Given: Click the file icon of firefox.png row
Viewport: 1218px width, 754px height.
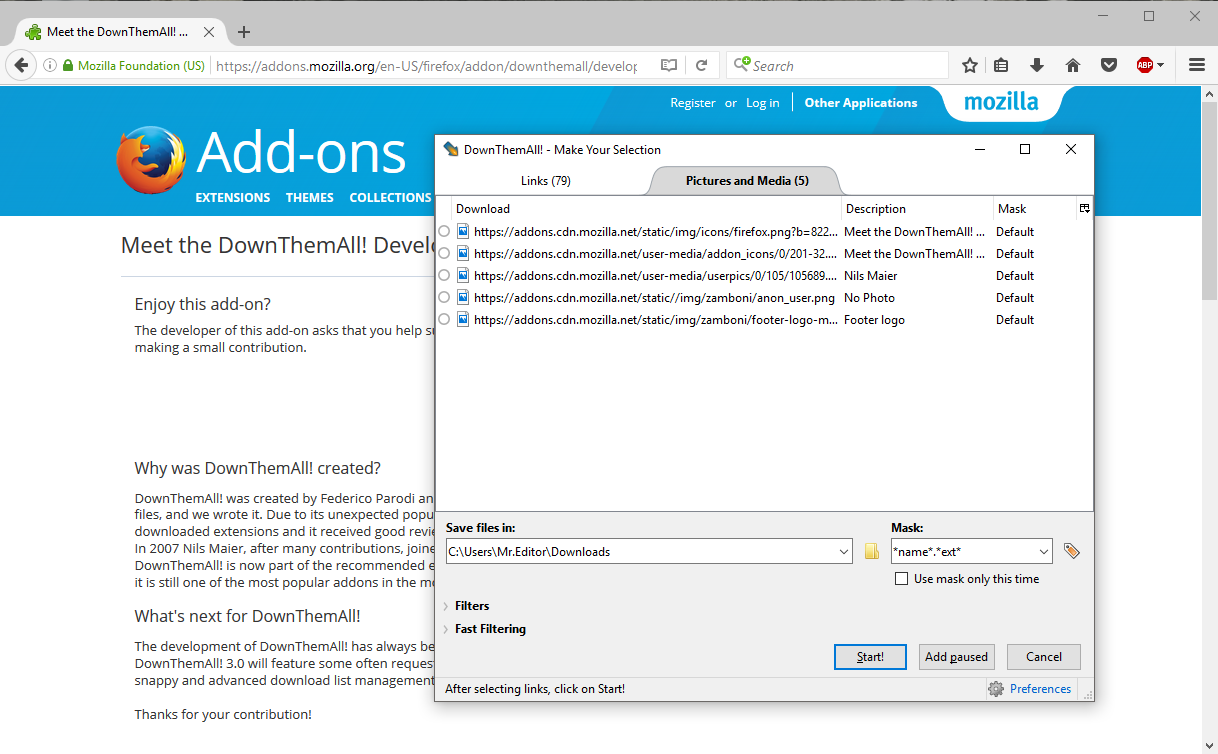Looking at the screenshot, I should point(463,231).
